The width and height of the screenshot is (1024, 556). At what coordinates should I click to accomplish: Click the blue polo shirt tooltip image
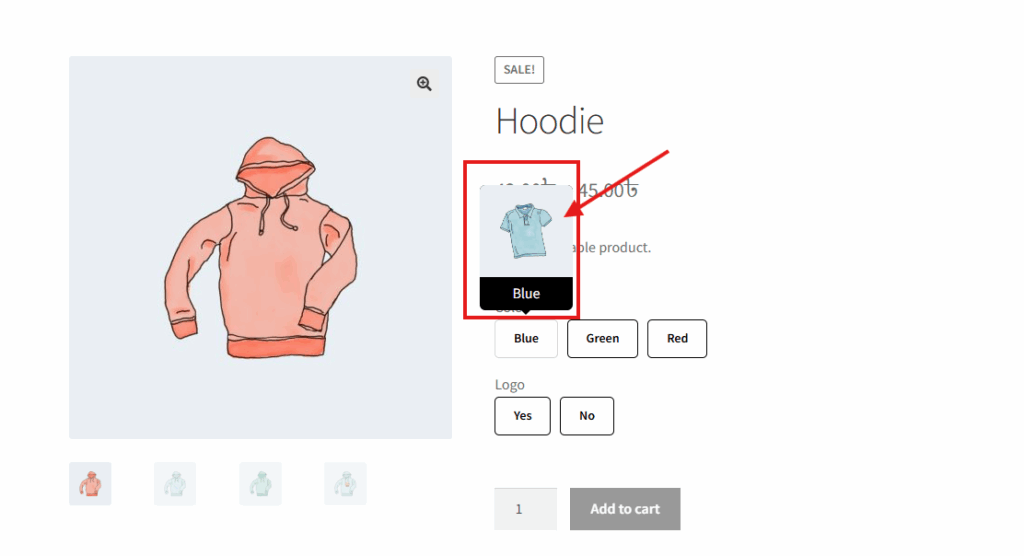pos(526,231)
